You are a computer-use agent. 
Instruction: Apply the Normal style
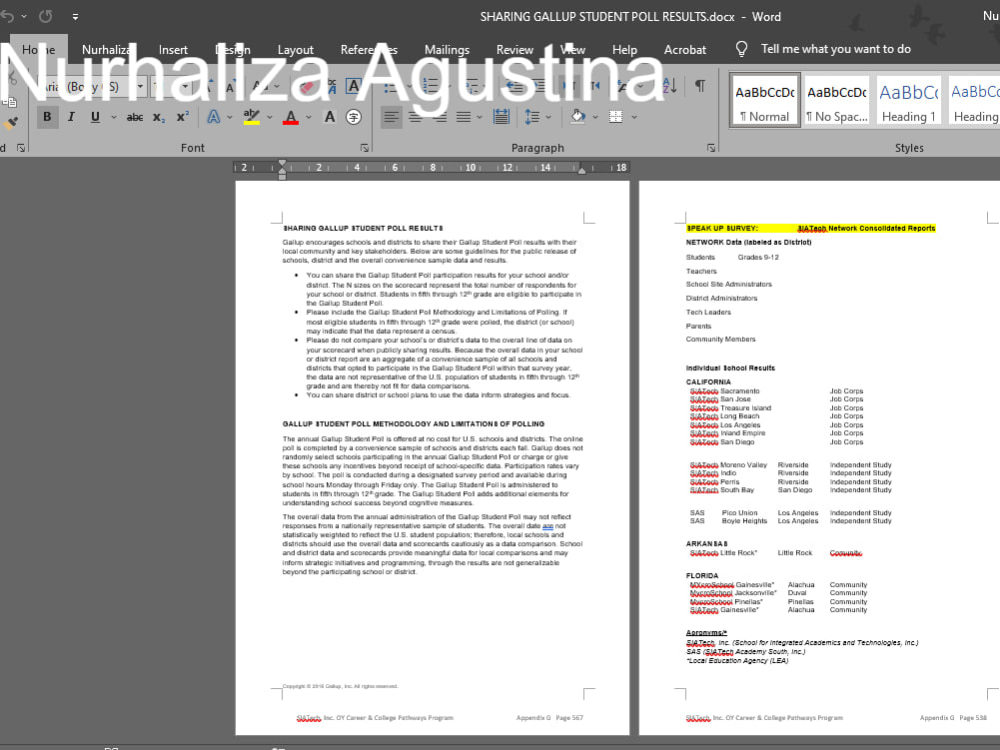point(765,100)
